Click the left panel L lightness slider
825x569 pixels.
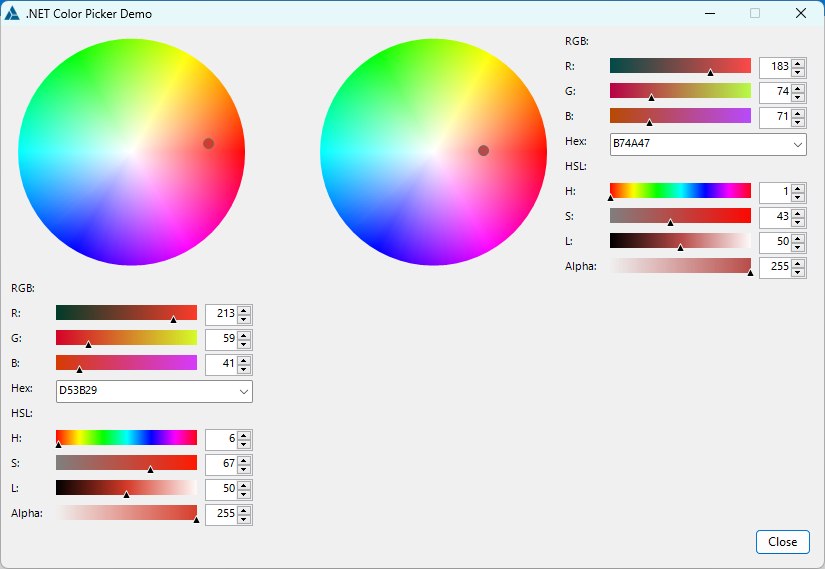pyautogui.click(x=126, y=487)
